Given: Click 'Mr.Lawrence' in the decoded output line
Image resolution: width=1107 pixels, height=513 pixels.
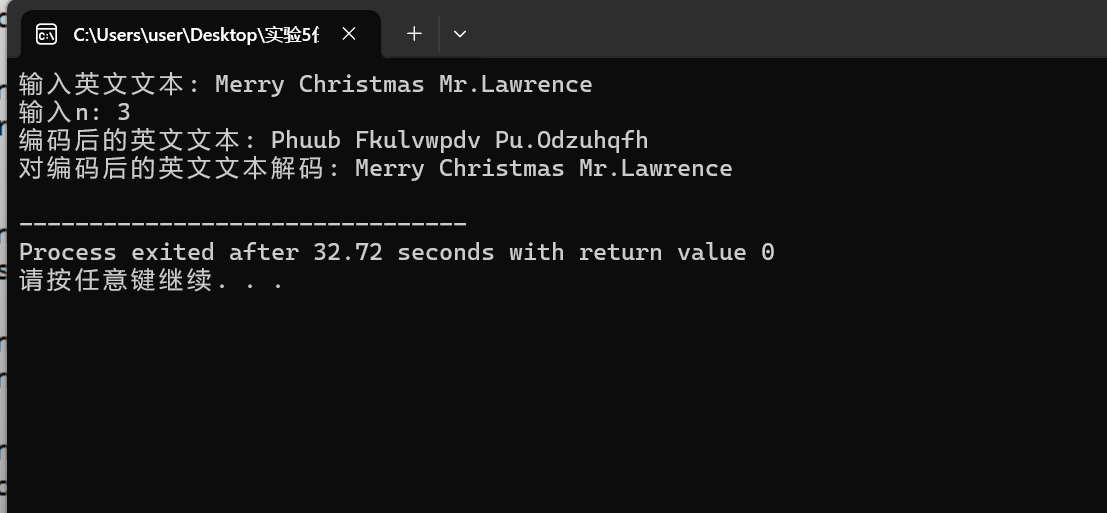Looking at the screenshot, I should pyautogui.click(x=655, y=168).
